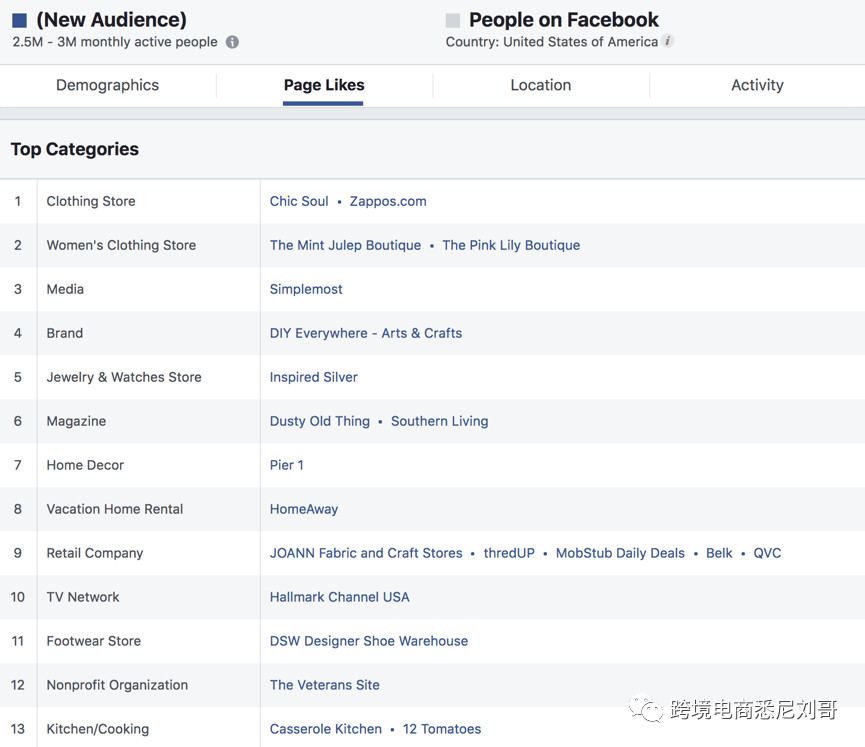Open the Location tab
865x747 pixels.
tap(540, 85)
